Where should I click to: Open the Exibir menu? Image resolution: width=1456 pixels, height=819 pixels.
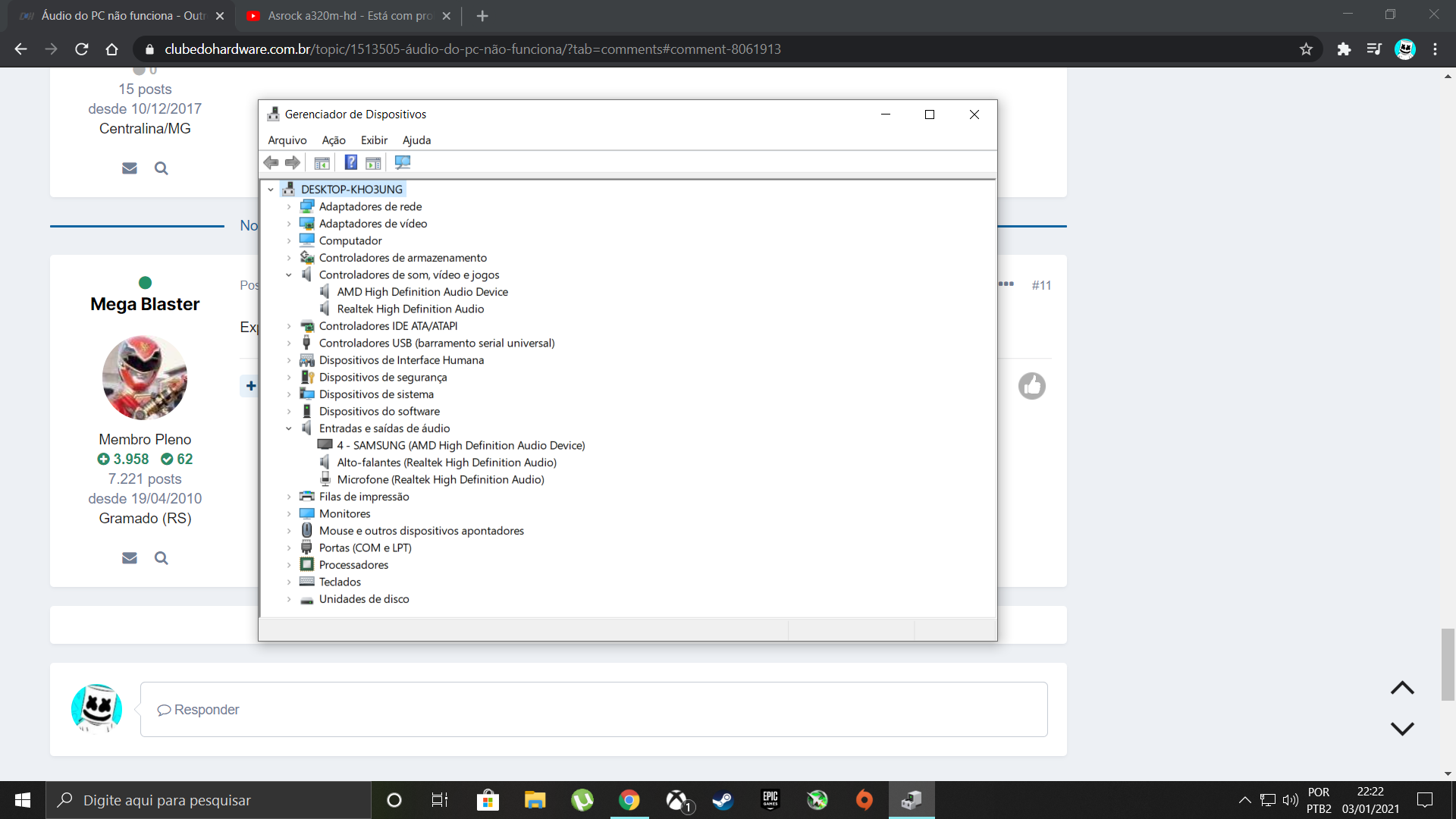(x=374, y=140)
